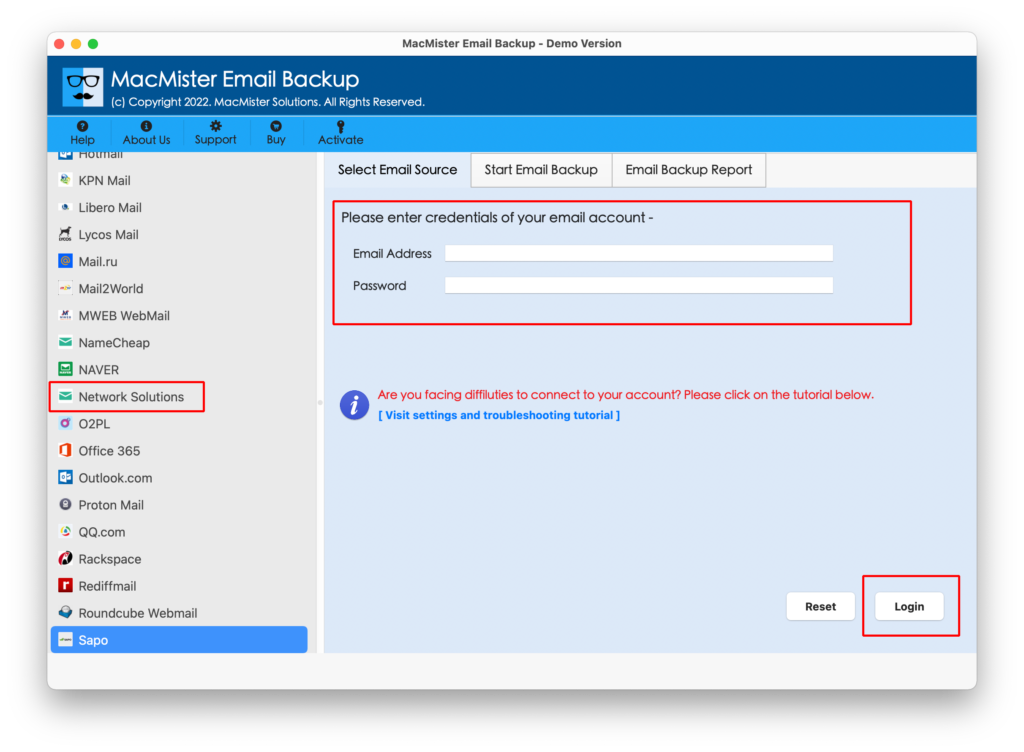
Task: Click the Help question-mark toolbar icon
Action: pos(82,133)
